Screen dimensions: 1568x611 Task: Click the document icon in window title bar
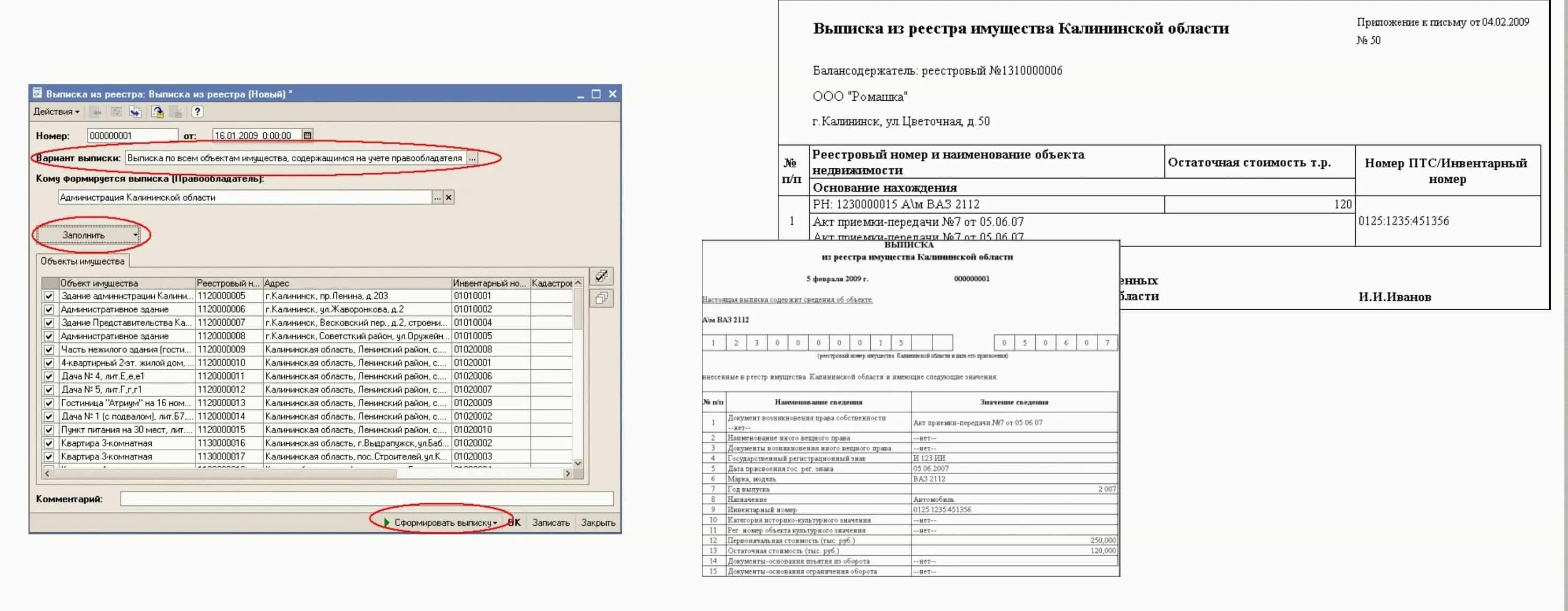37,93
